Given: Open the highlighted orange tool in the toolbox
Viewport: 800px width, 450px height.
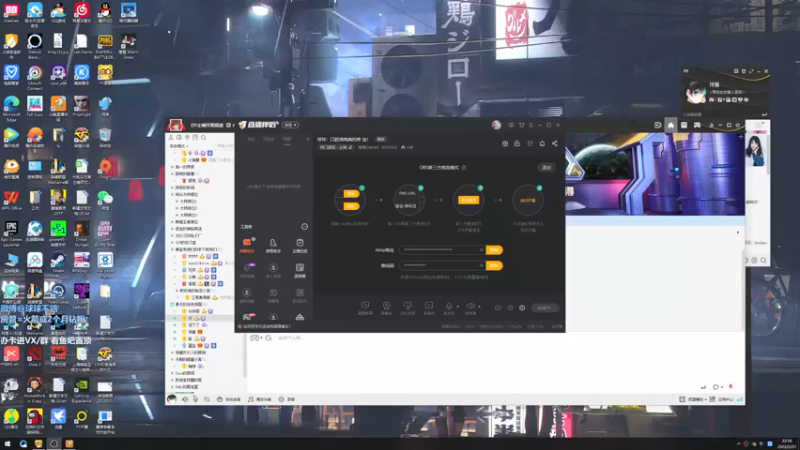Looking at the screenshot, I should 247,245.
